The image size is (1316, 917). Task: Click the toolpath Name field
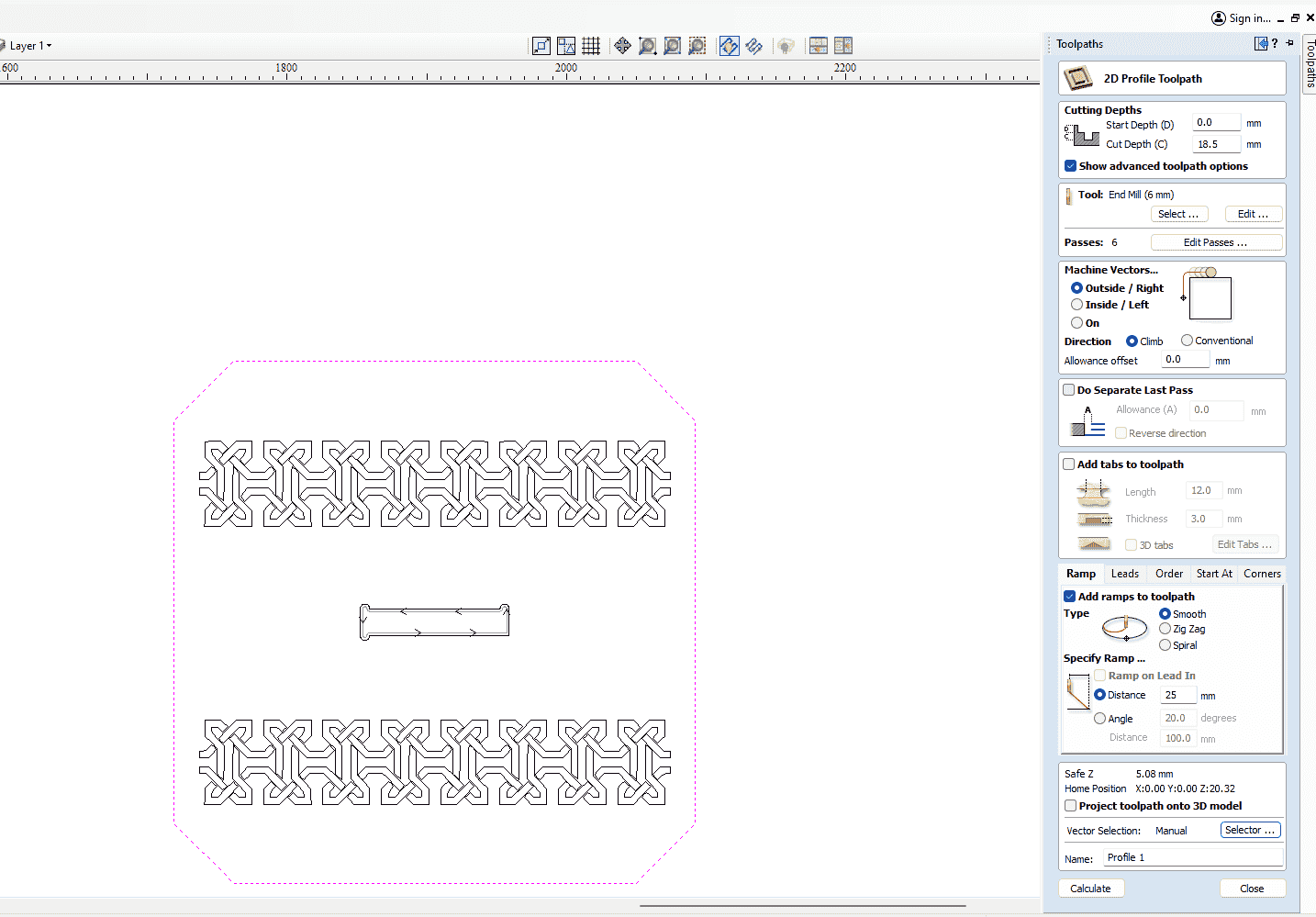coord(1193,857)
